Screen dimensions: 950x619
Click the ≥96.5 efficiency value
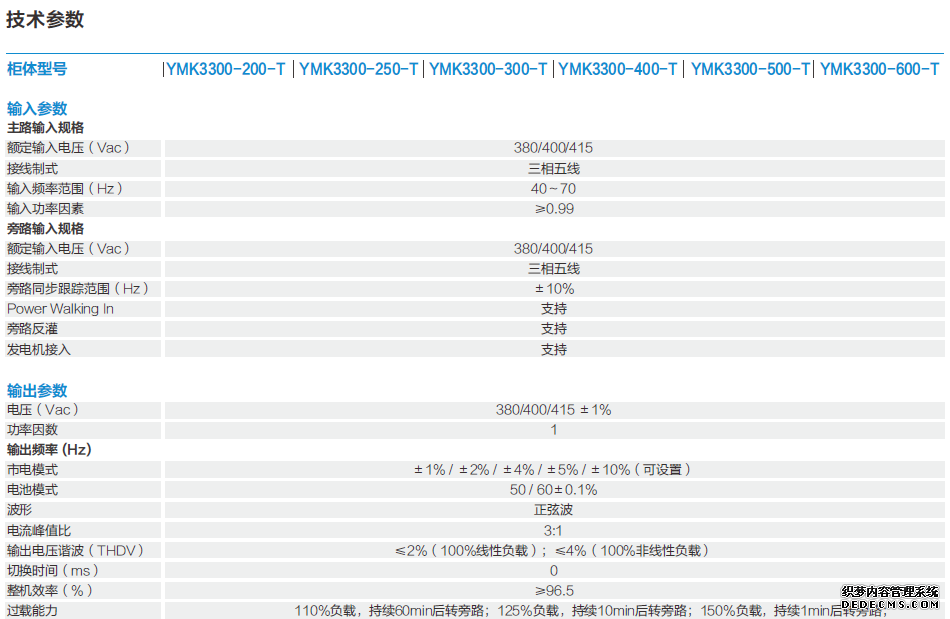(553, 591)
